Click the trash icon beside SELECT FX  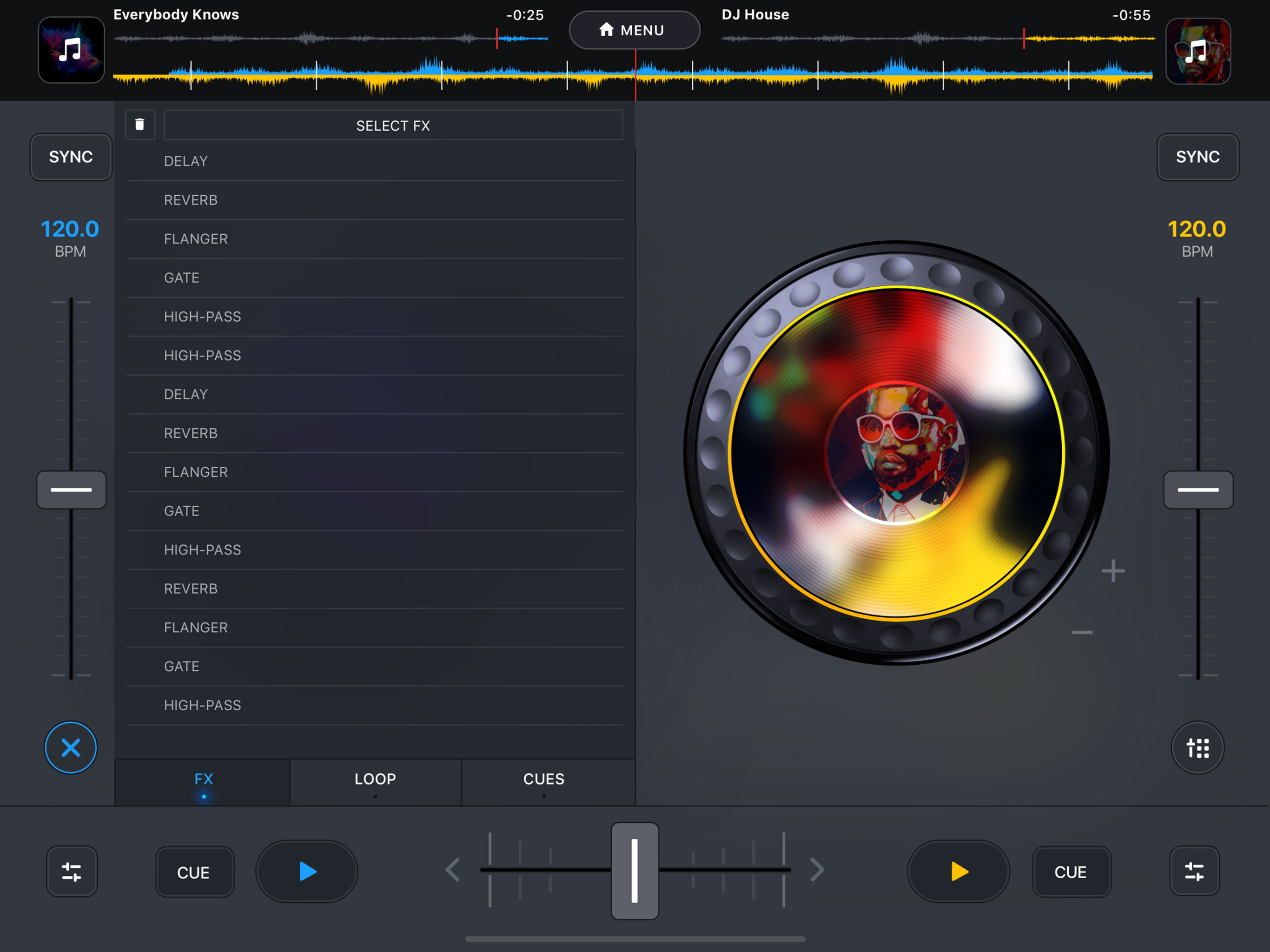139,125
